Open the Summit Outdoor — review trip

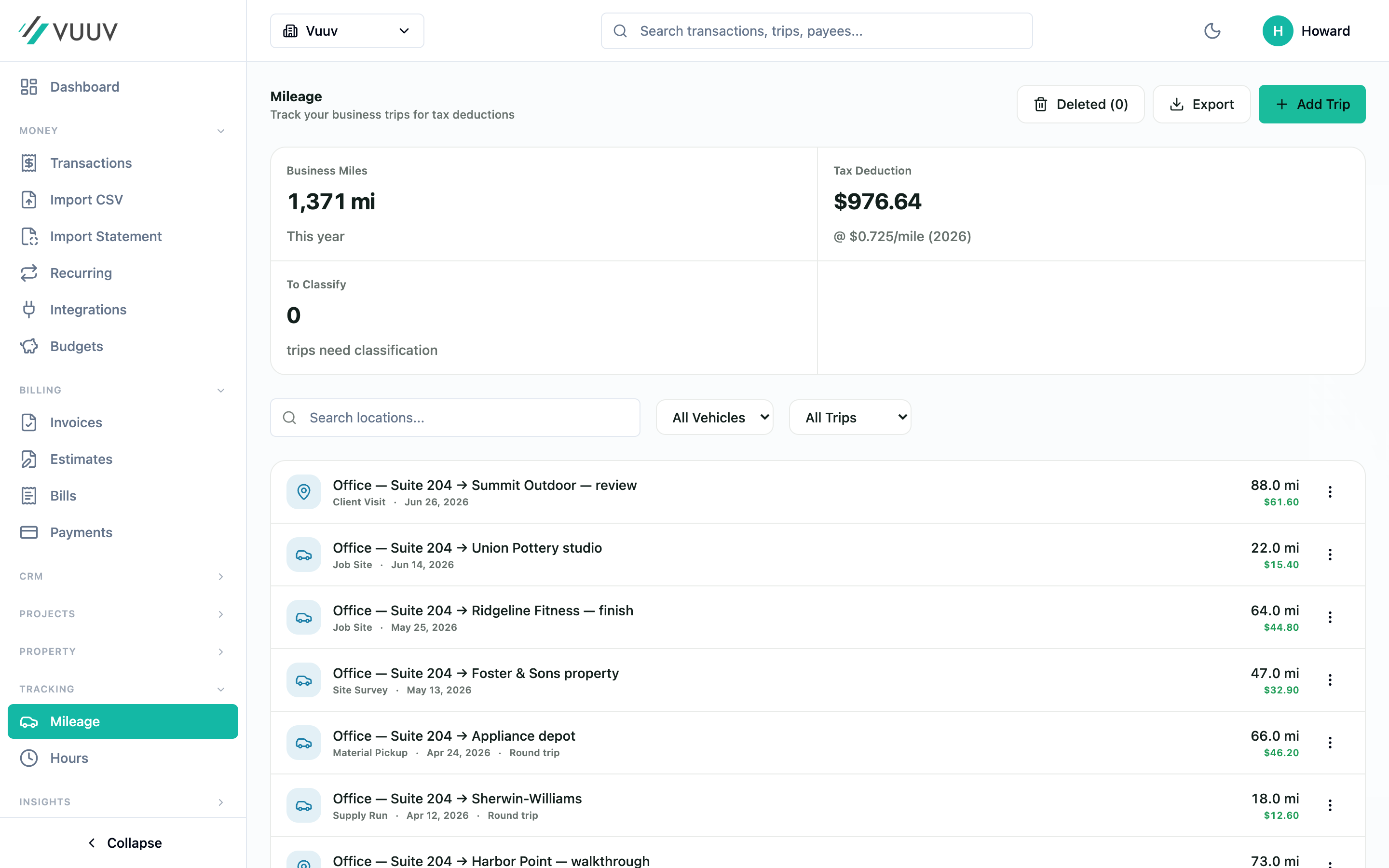click(x=817, y=492)
